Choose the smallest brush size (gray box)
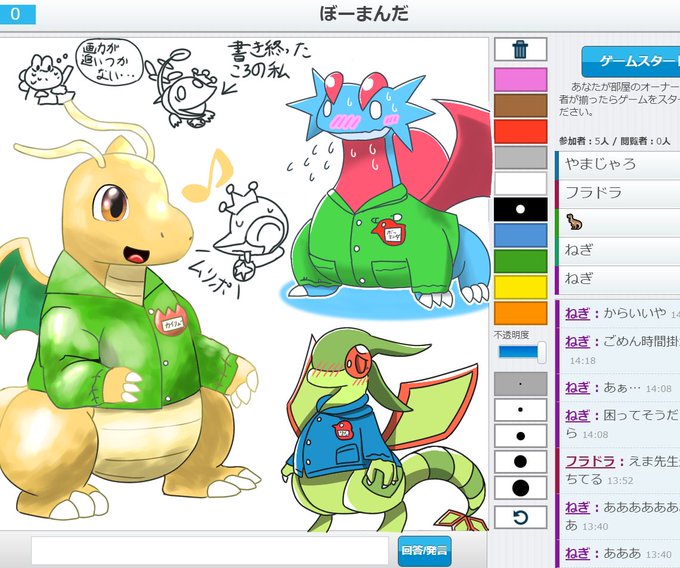The width and height of the screenshot is (680, 568). (520, 384)
